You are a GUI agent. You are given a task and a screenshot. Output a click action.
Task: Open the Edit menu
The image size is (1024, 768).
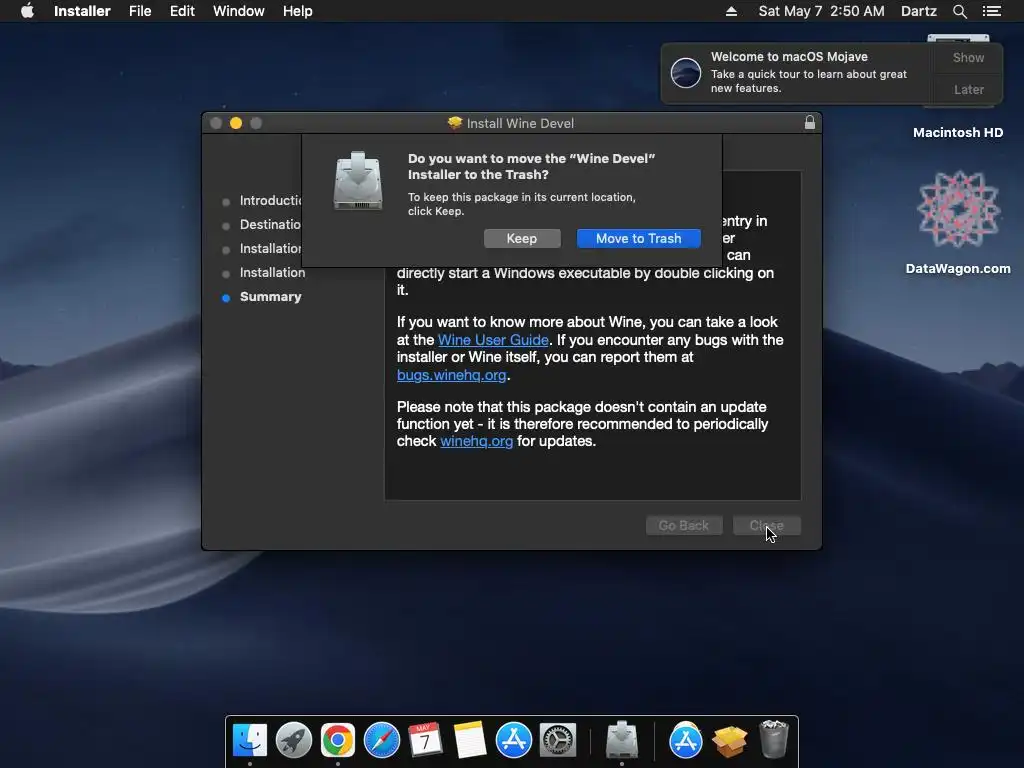tap(182, 11)
